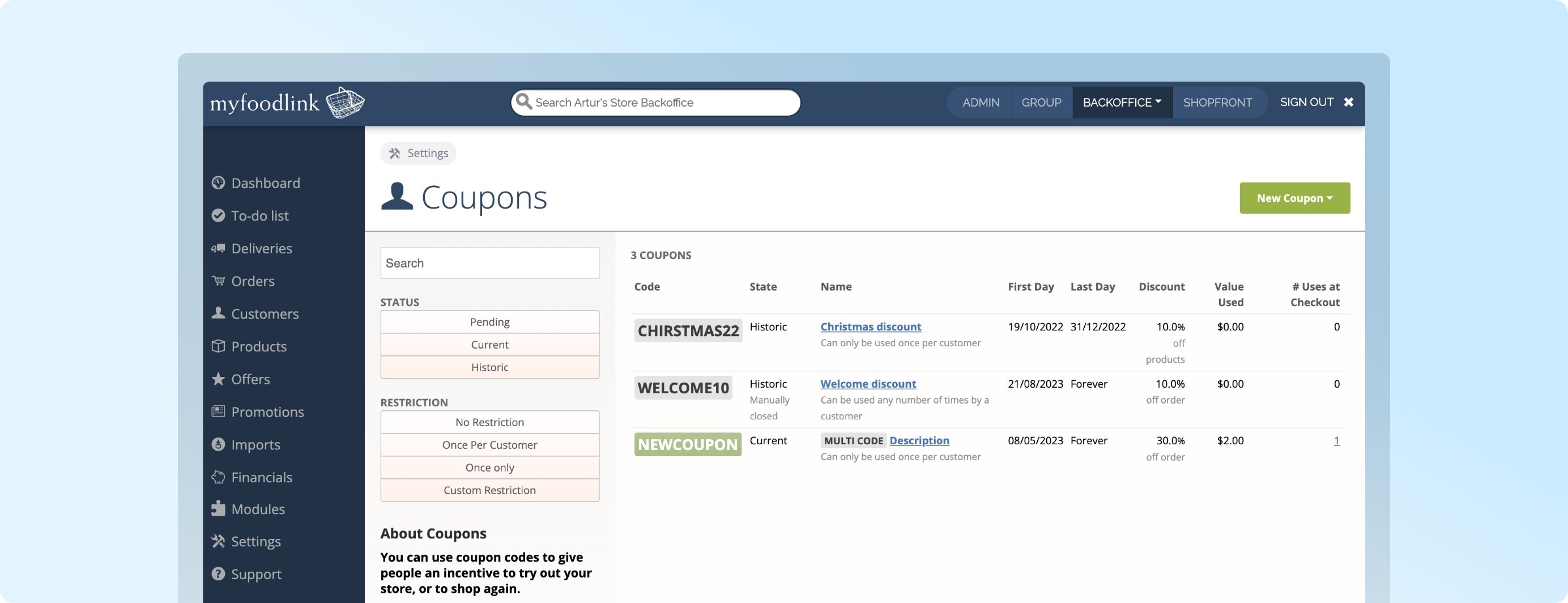Click the Imports download icon
The height and width of the screenshot is (603, 1568).
(x=218, y=444)
